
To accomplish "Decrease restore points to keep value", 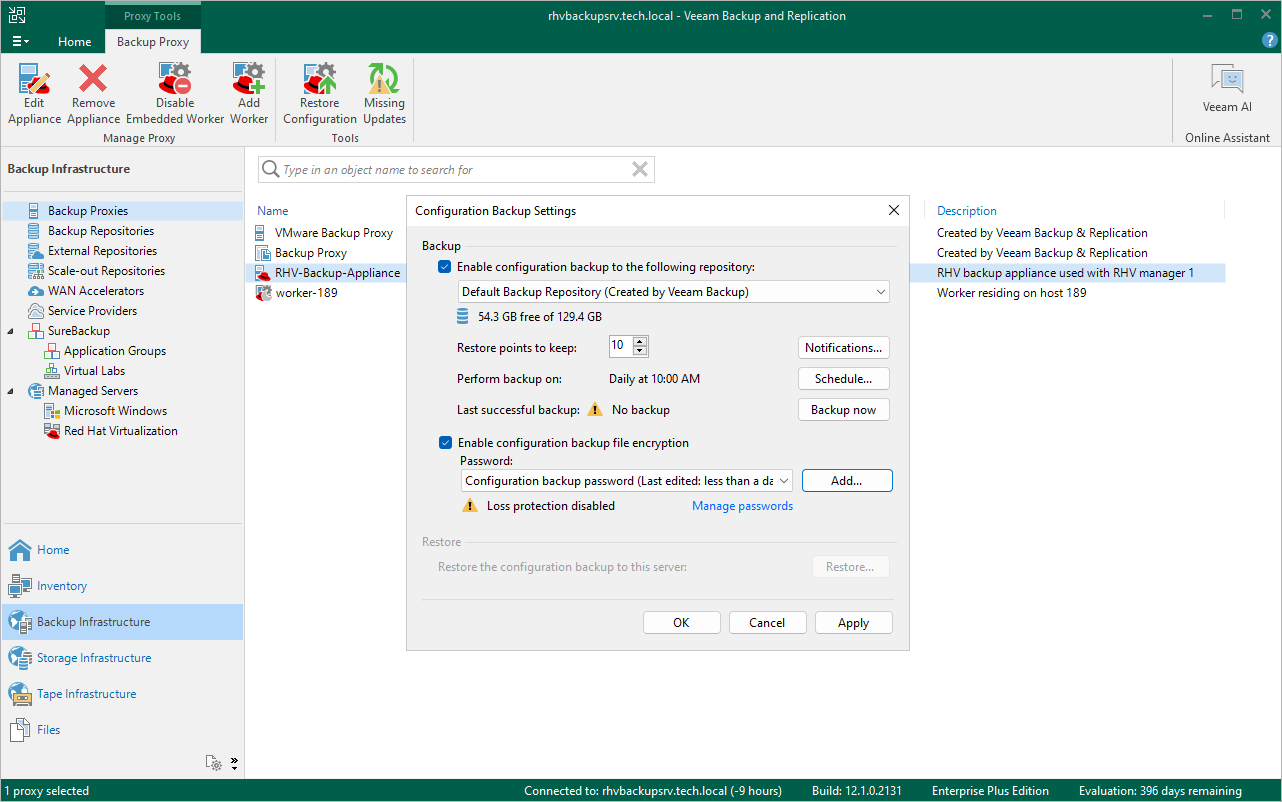I will 640,352.
